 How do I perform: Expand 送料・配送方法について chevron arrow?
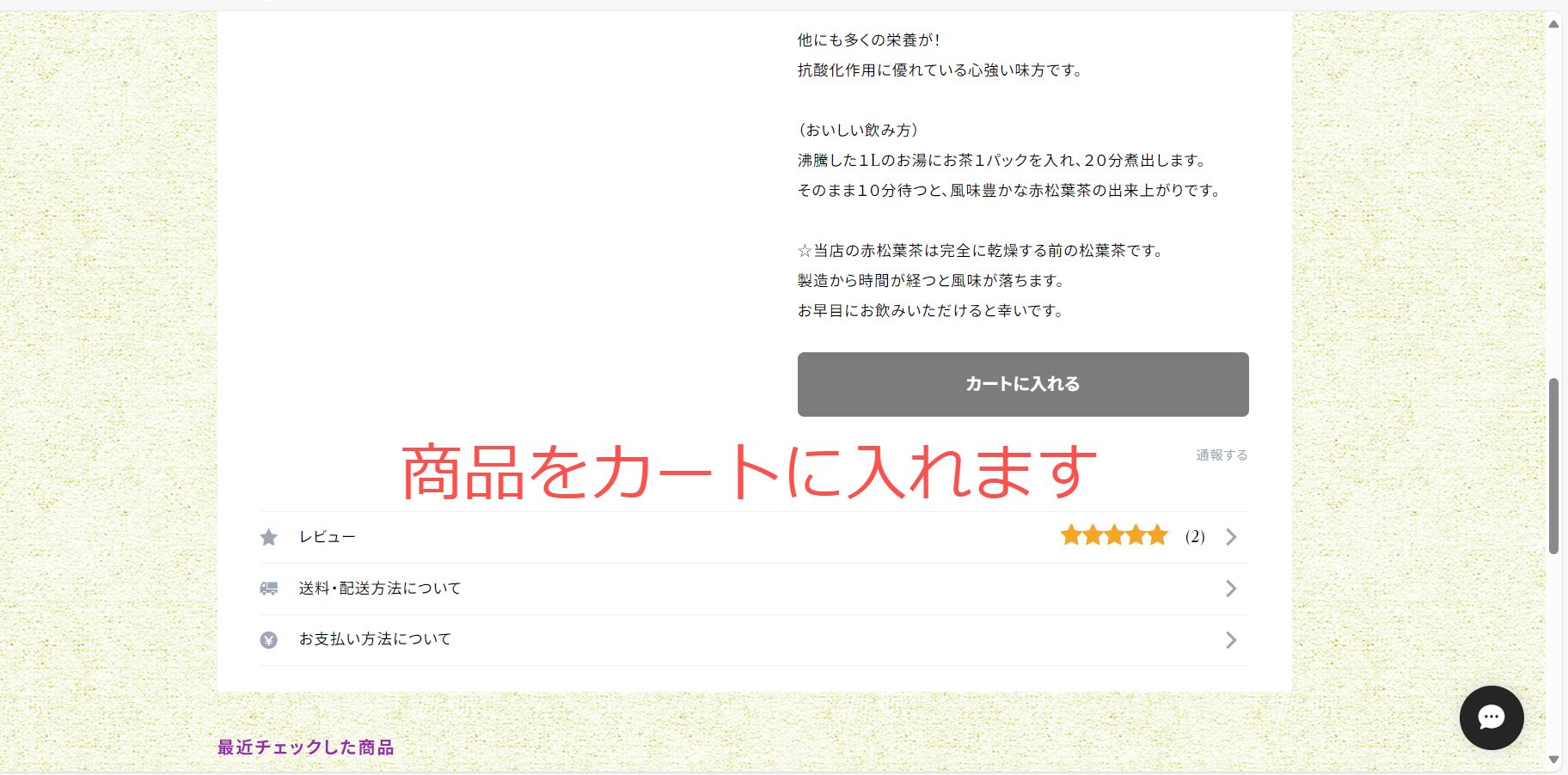pyautogui.click(x=1231, y=589)
